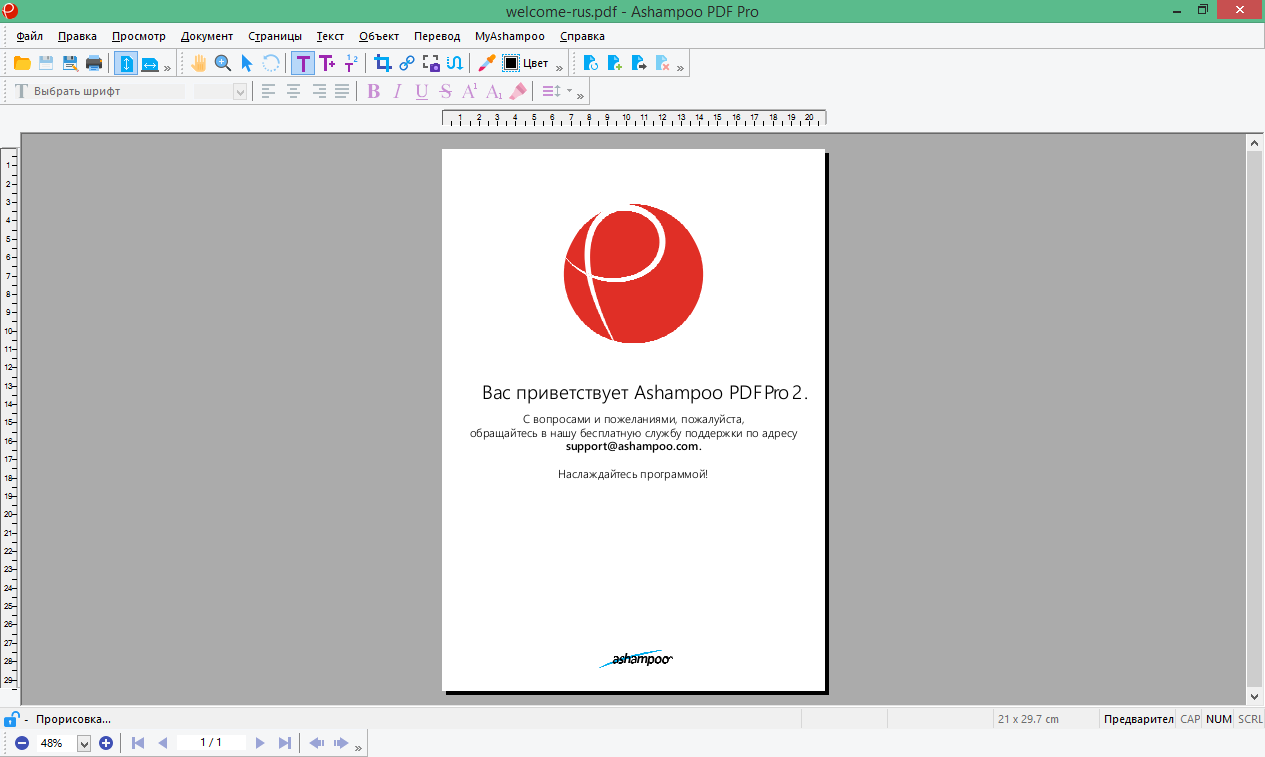Go to the previous page
The image size is (1265, 757).
point(162,743)
